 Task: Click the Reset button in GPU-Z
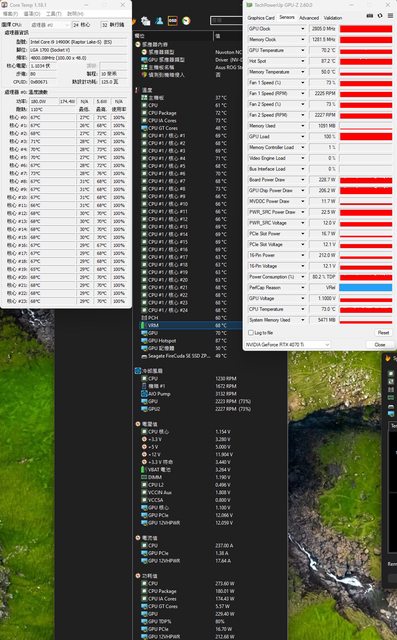(x=383, y=333)
